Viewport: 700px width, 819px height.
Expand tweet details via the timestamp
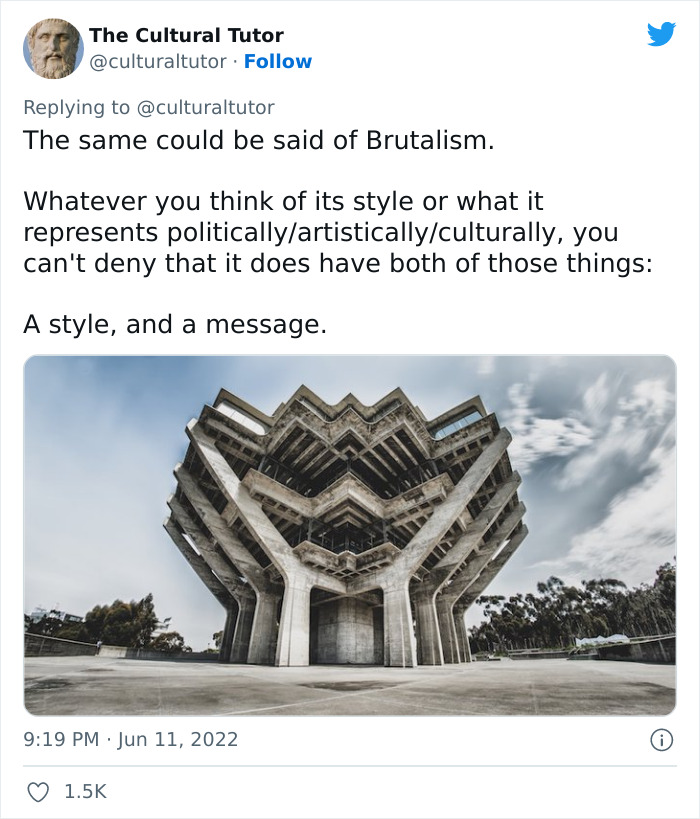point(130,737)
